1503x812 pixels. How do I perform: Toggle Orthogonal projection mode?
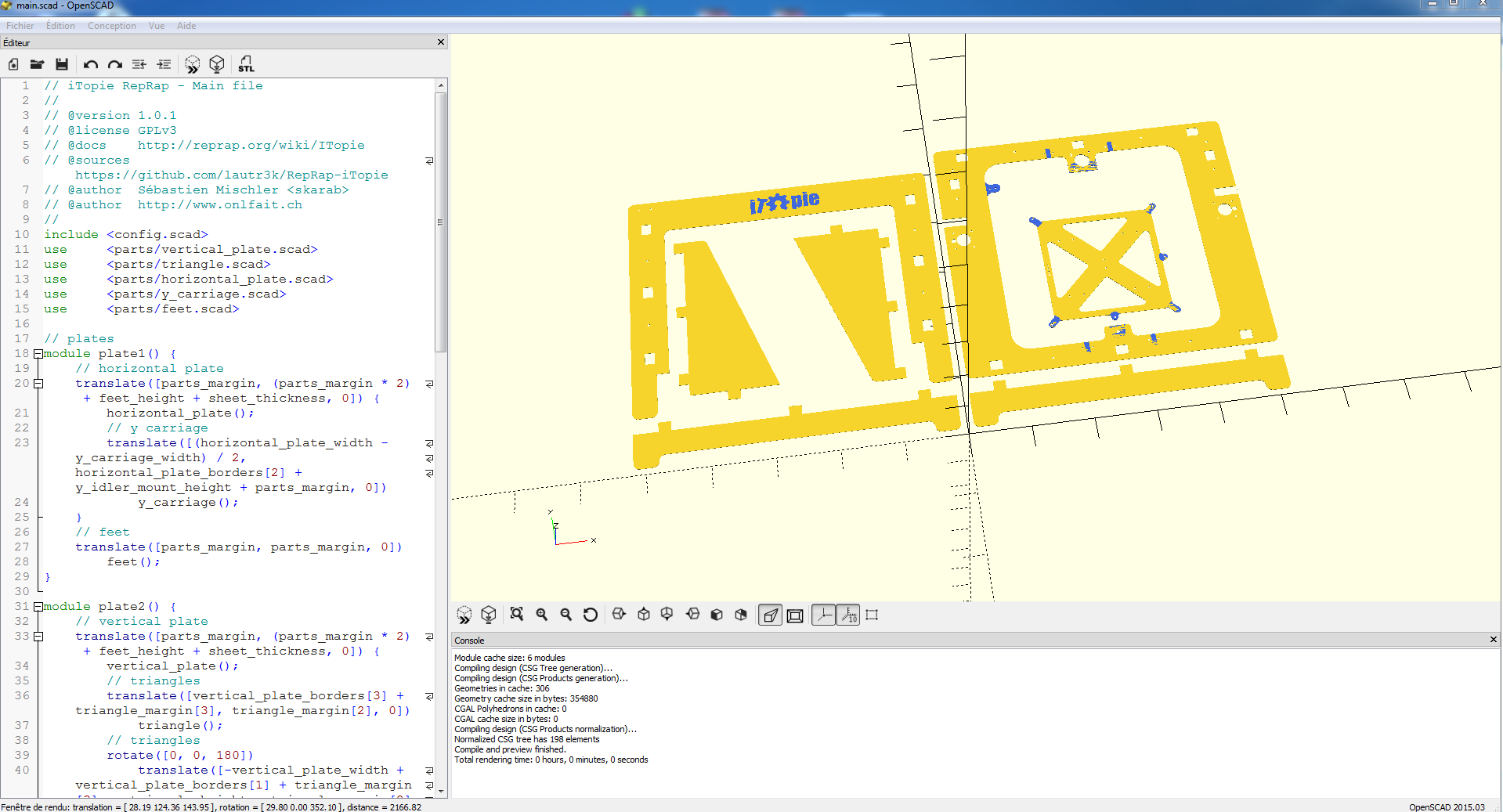pyautogui.click(x=795, y=615)
